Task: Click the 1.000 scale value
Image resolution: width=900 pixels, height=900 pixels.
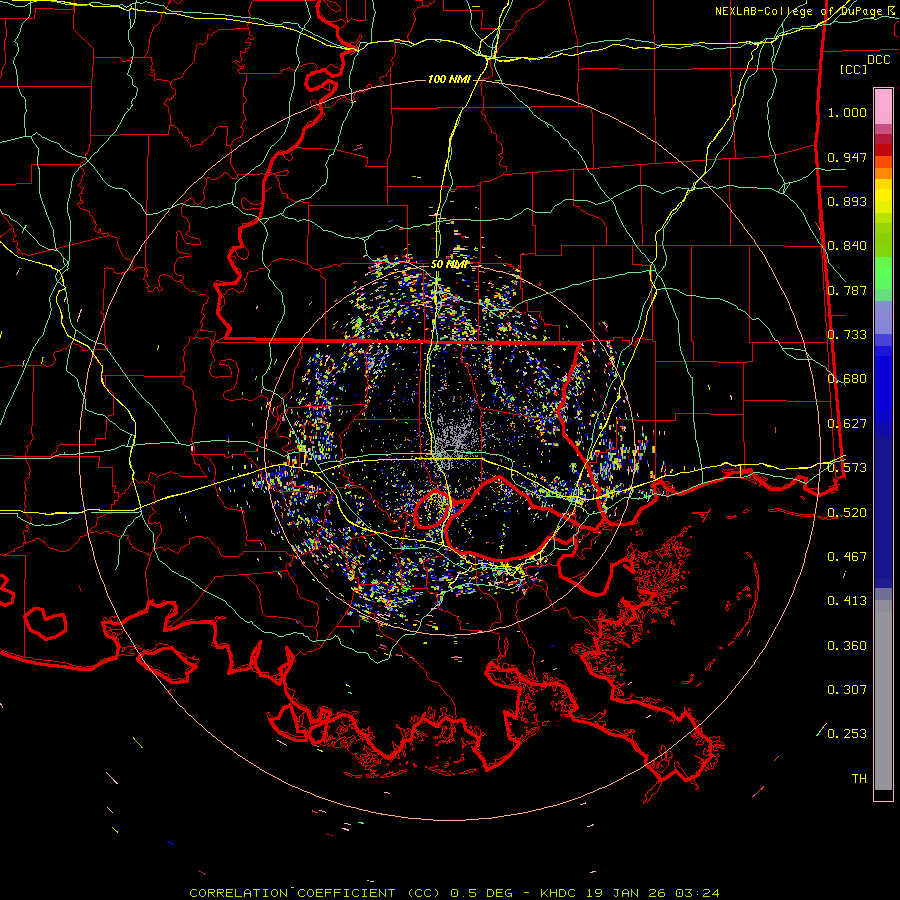Action: pyautogui.click(x=847, y=112)
